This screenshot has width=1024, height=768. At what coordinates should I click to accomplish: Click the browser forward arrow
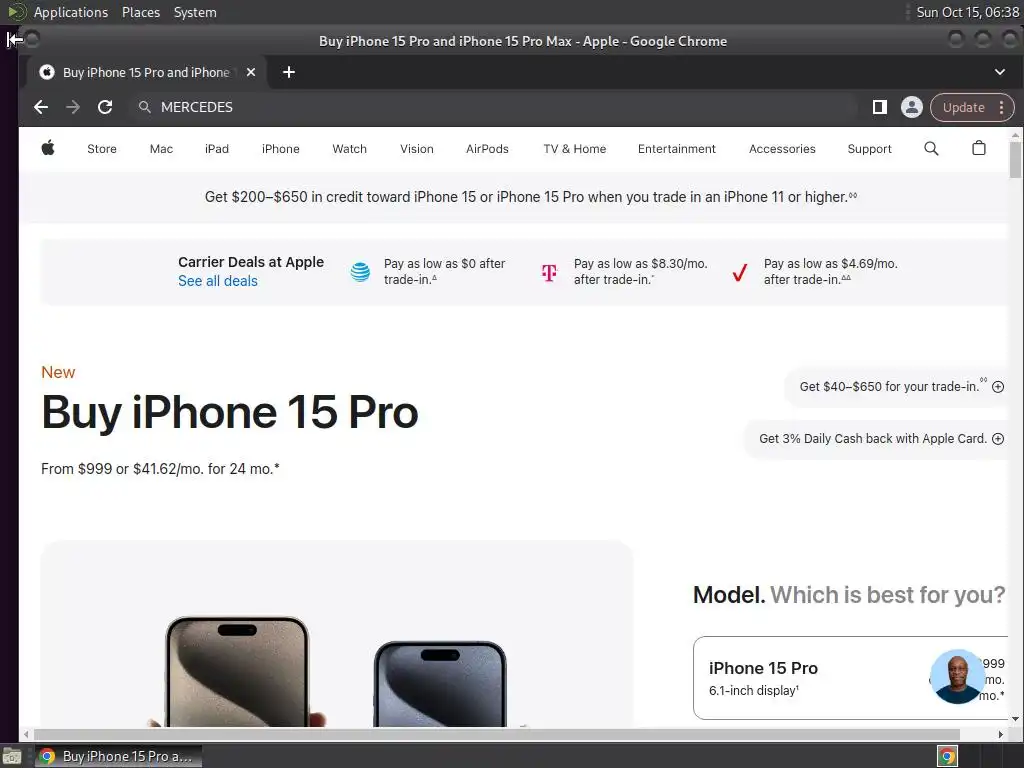[x=73, y=107]
